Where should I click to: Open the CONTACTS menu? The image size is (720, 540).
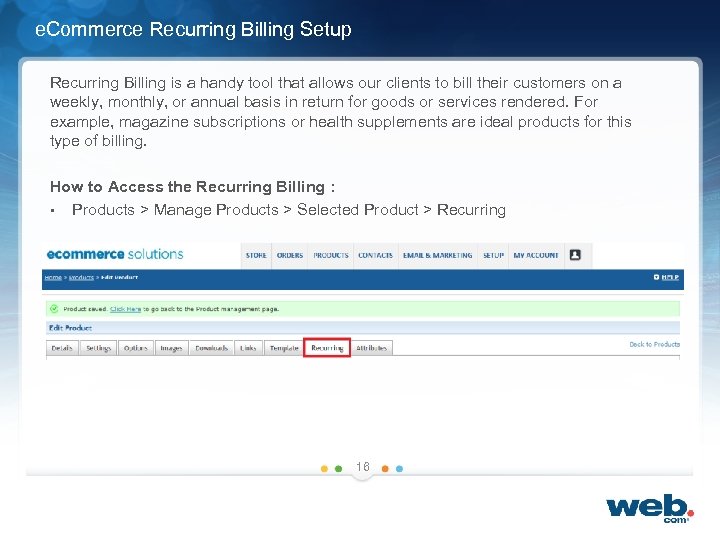(x=376, y=255)
